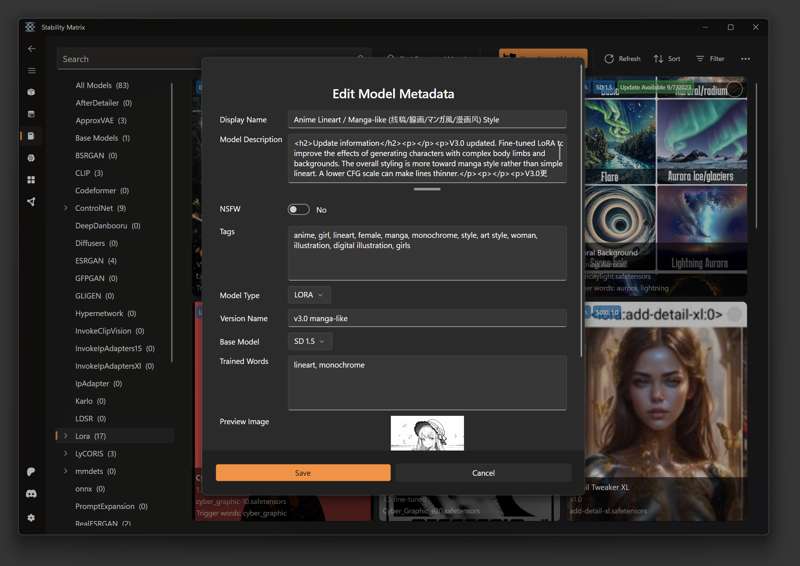This screenshot has height=566, width=800.
Task: Click the Version Name input field
Action: pos(427,319)
